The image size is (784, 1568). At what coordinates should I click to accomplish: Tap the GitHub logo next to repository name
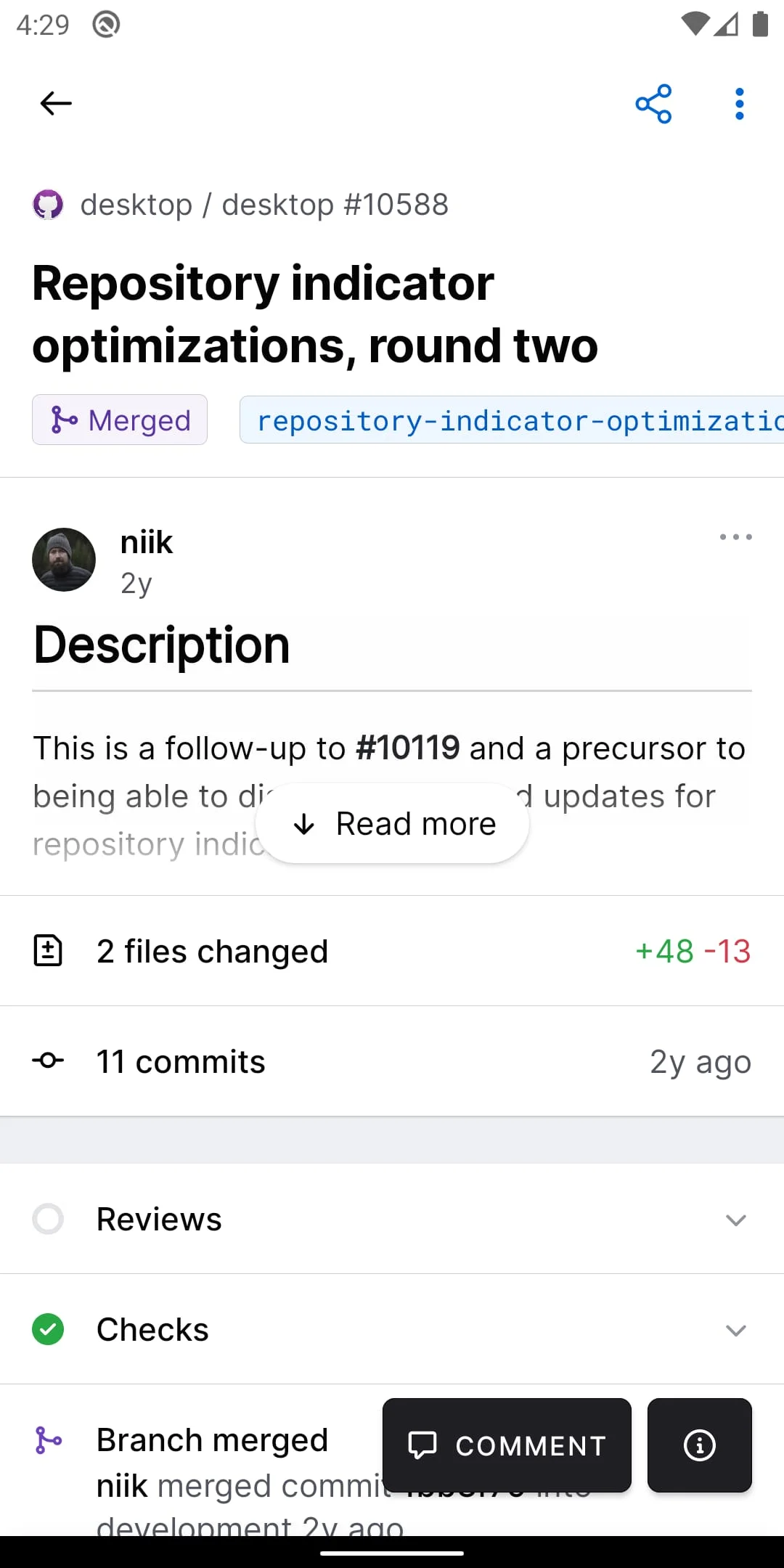[x=49, y=204]
